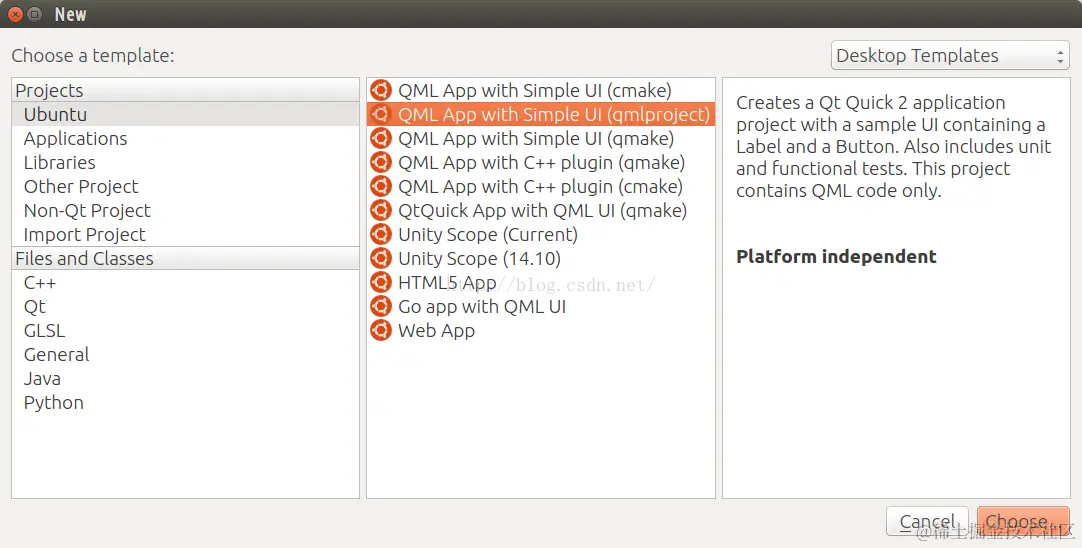1082x548 pixels.
Task: Cancel the New dialog
Action: [x=927, y=522]
